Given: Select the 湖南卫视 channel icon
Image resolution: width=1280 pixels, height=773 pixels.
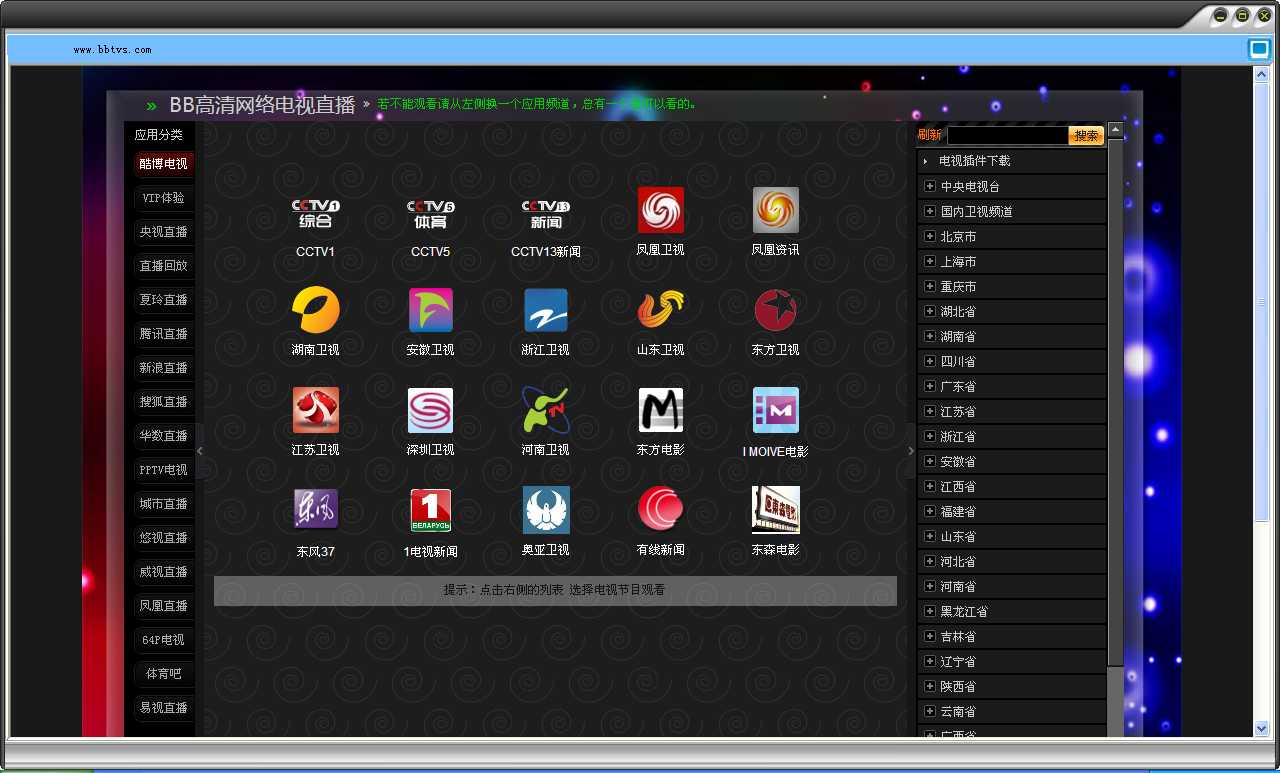Looking at the screenshot, I should [x=315, y=310].
